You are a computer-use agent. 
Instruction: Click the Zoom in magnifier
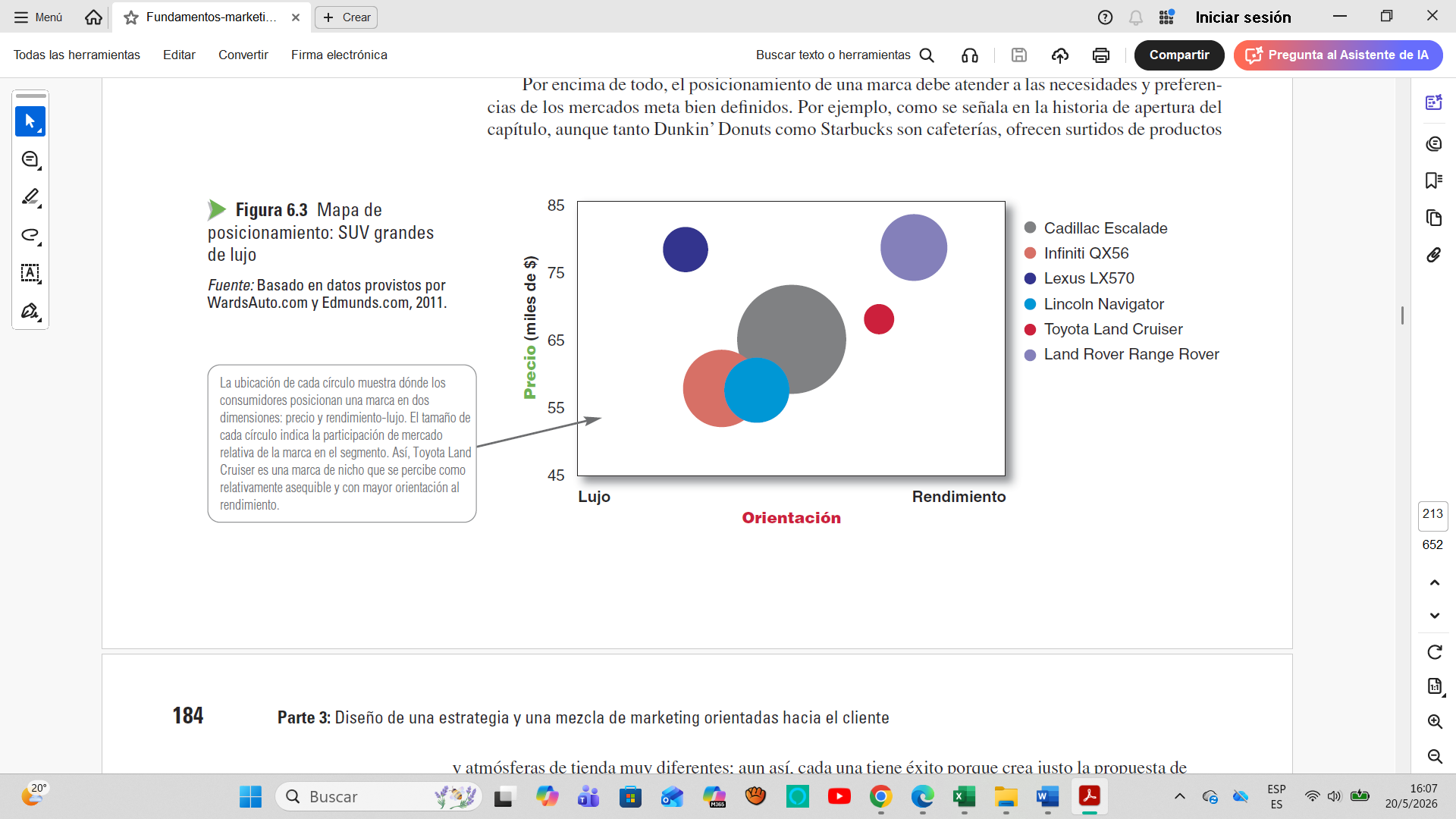(x=1434, y=721)
